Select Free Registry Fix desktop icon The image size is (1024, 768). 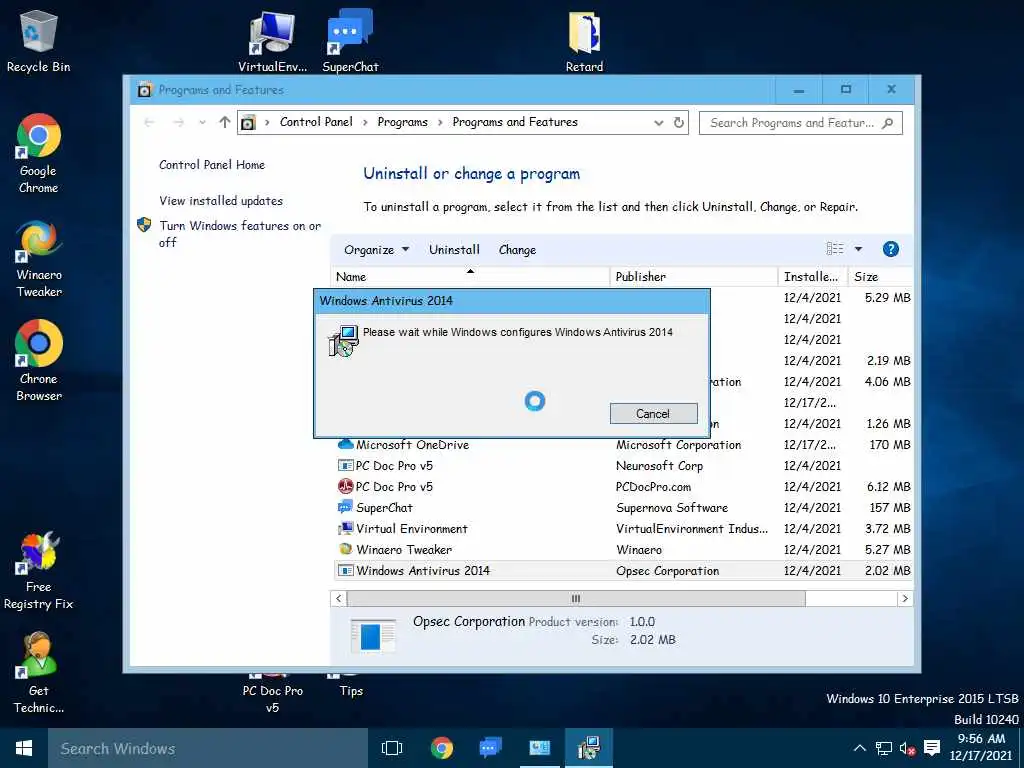[x=39, y=570]
